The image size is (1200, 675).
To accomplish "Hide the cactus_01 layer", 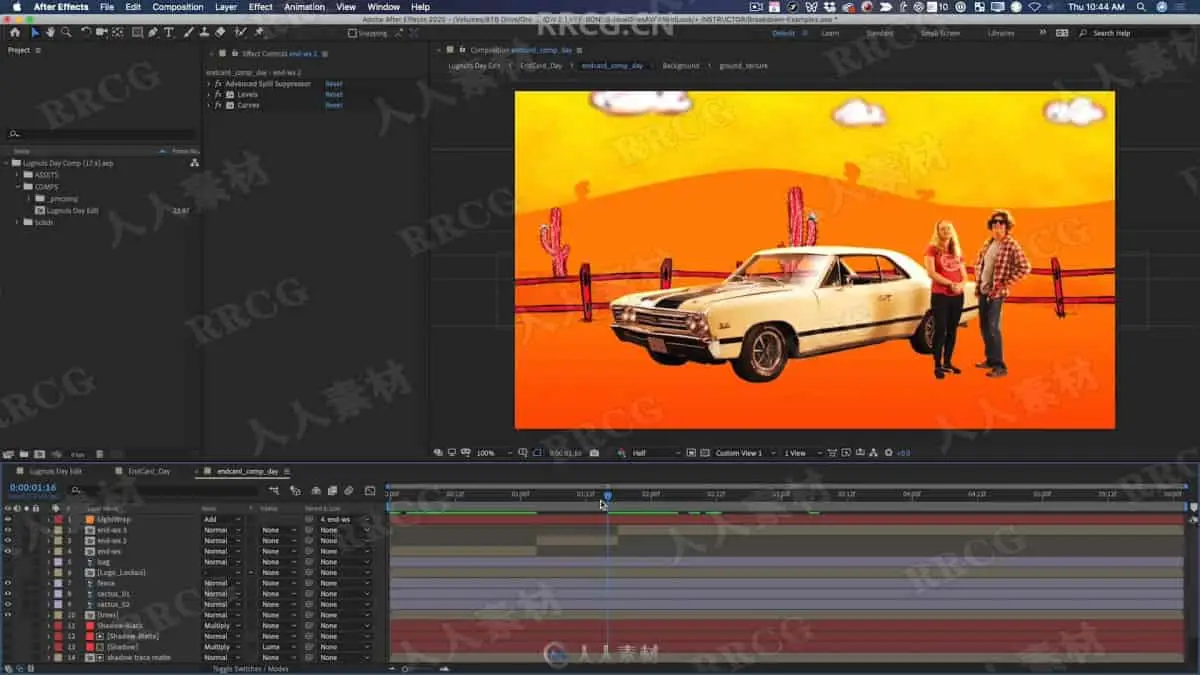I will tap(8, 594).
